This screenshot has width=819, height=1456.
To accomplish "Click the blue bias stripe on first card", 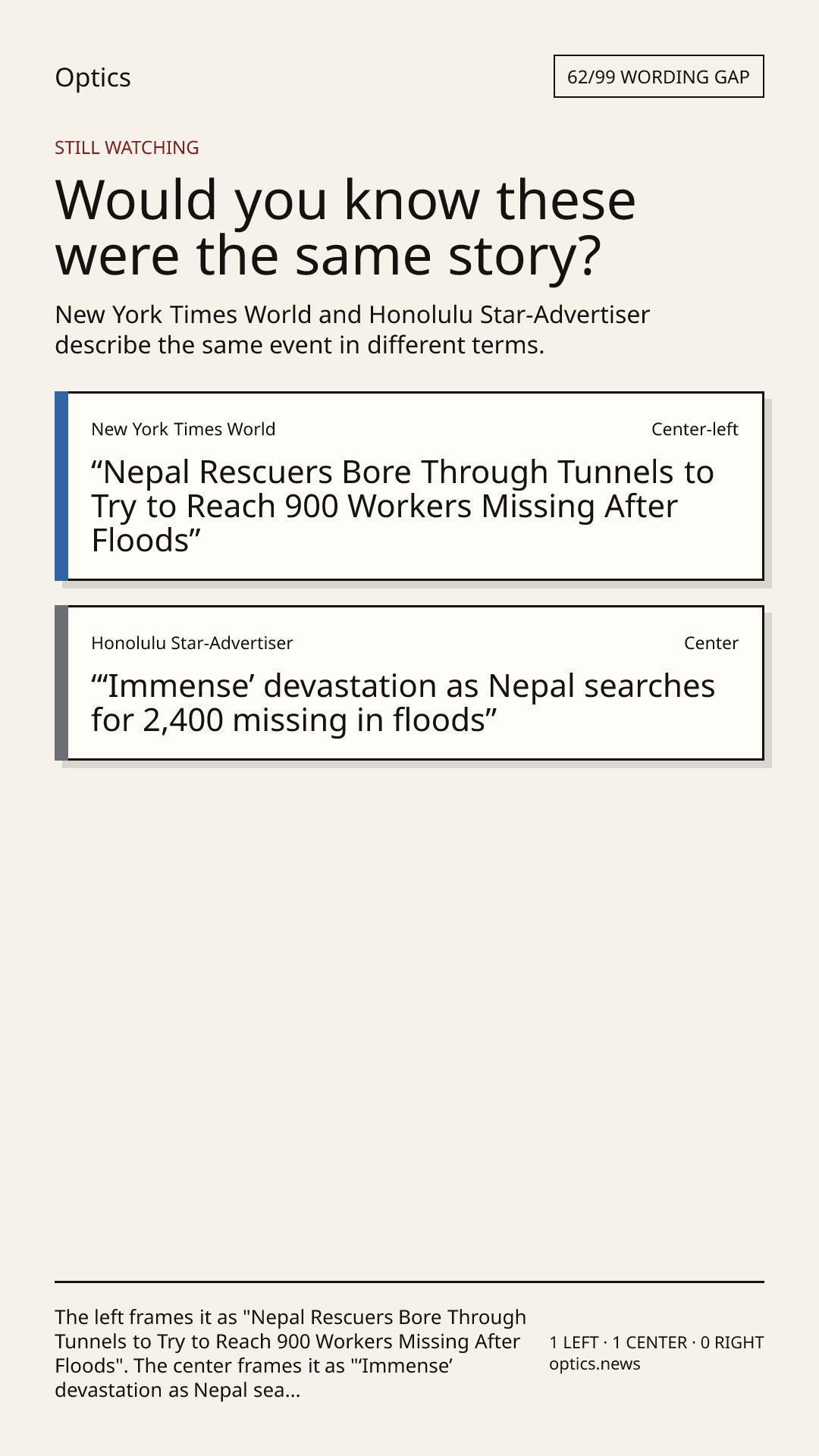I will [61, 486].
